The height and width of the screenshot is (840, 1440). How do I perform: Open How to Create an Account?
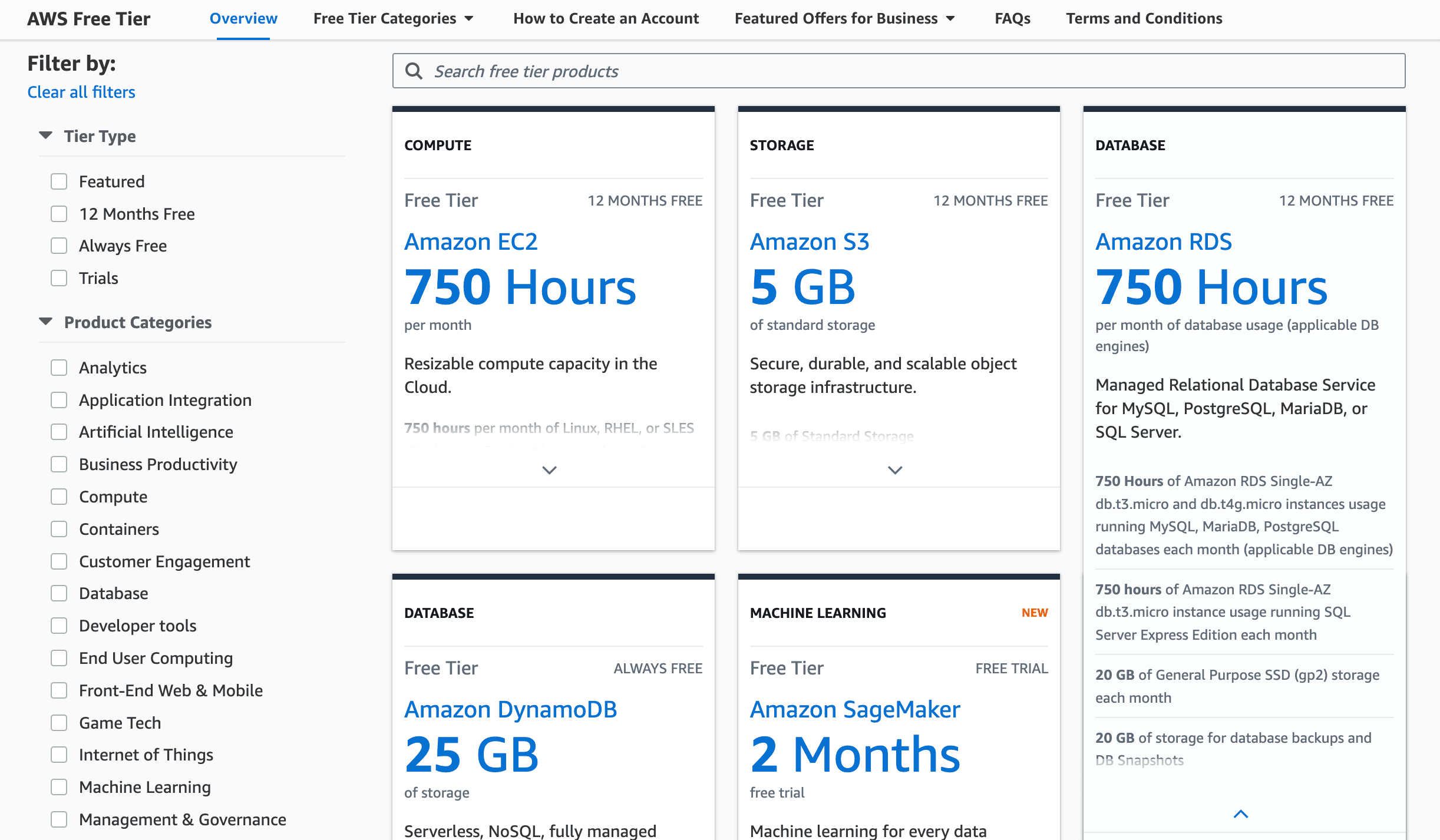[606, 19]
